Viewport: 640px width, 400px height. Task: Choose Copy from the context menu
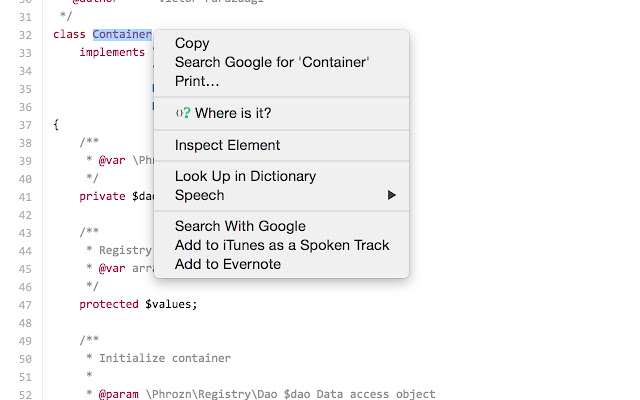192,43
